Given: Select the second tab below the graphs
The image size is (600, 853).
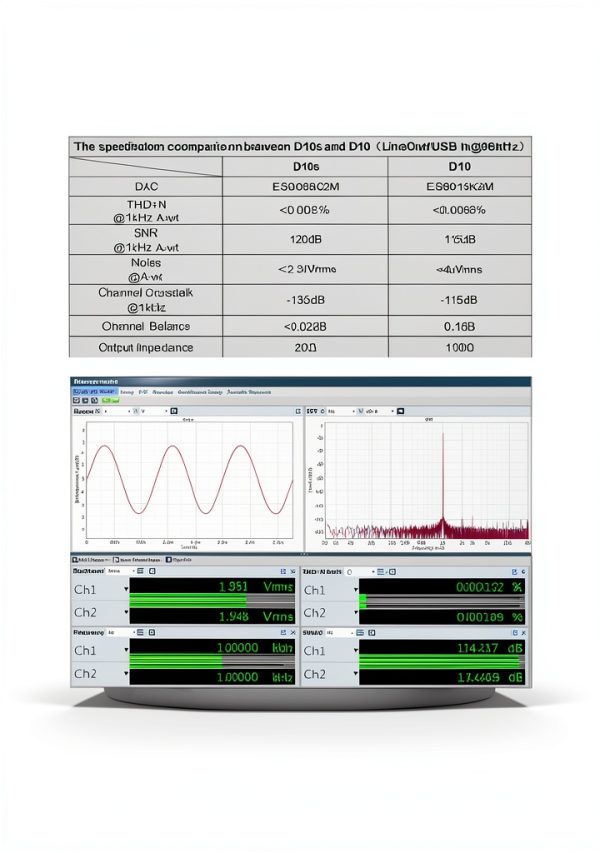Looking at the screenshot, I should (x=137, y=559).
